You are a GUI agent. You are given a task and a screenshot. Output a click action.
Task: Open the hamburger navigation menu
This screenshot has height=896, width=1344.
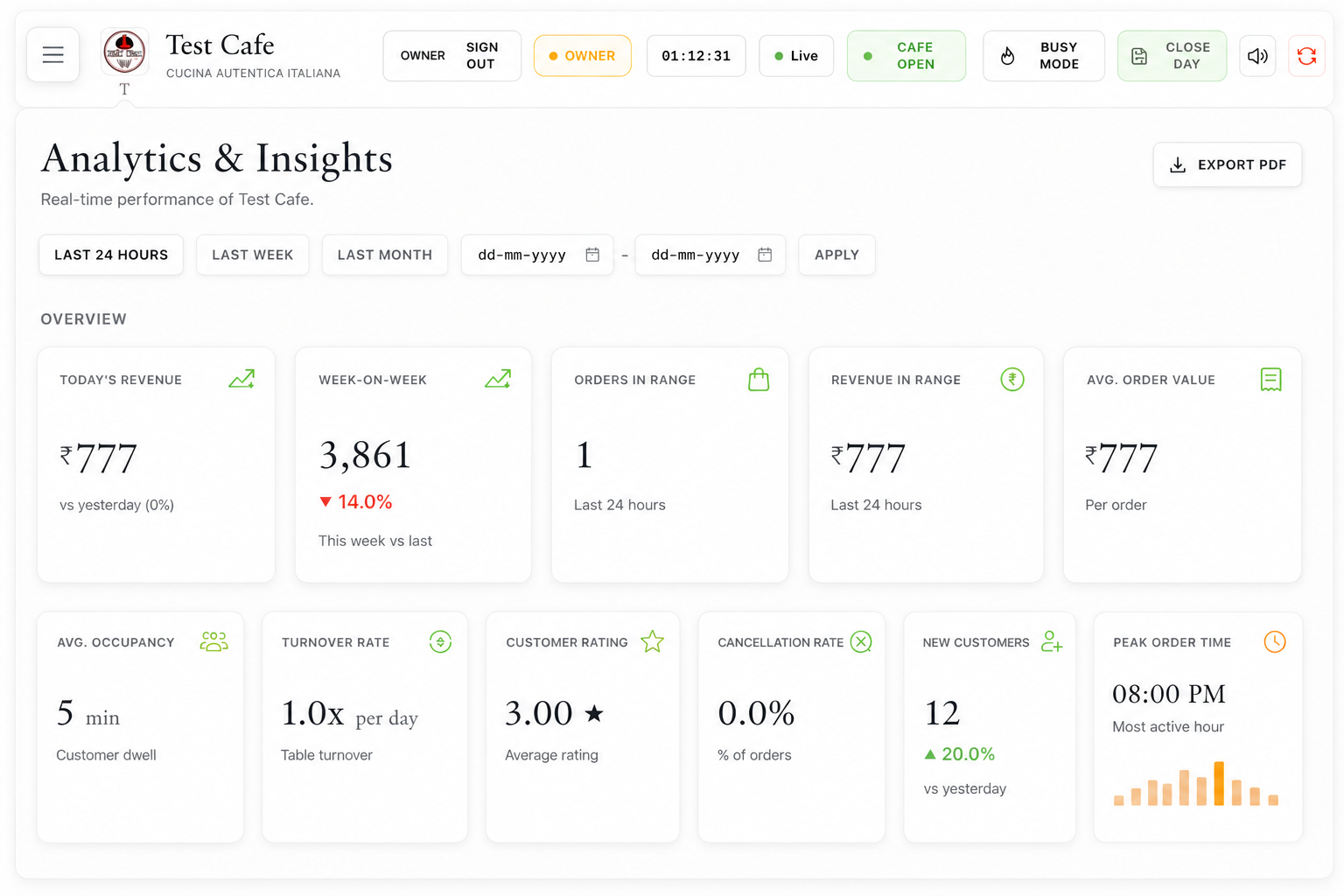53,55
